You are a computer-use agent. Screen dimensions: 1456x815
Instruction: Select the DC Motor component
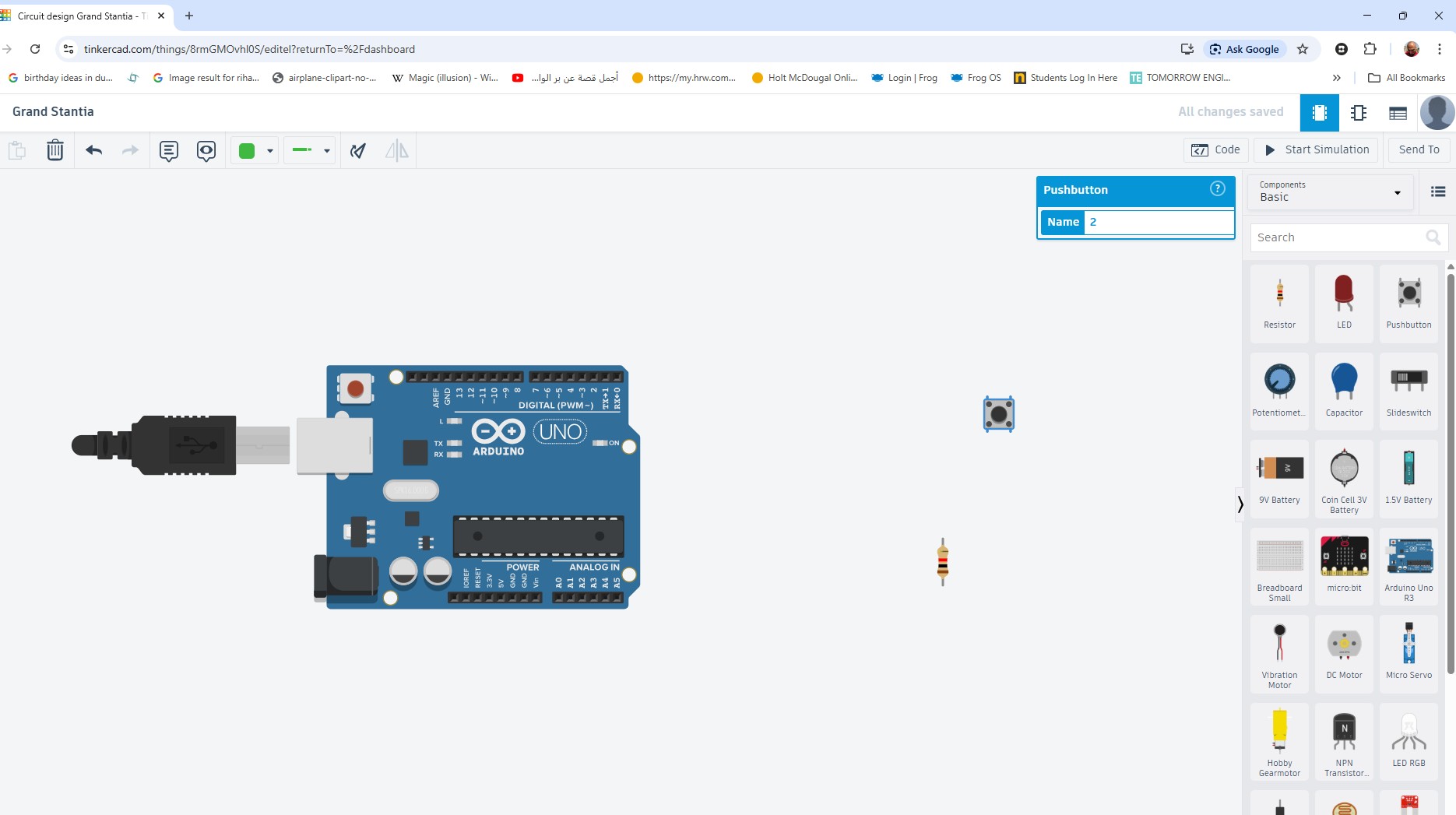(1344, 655)
